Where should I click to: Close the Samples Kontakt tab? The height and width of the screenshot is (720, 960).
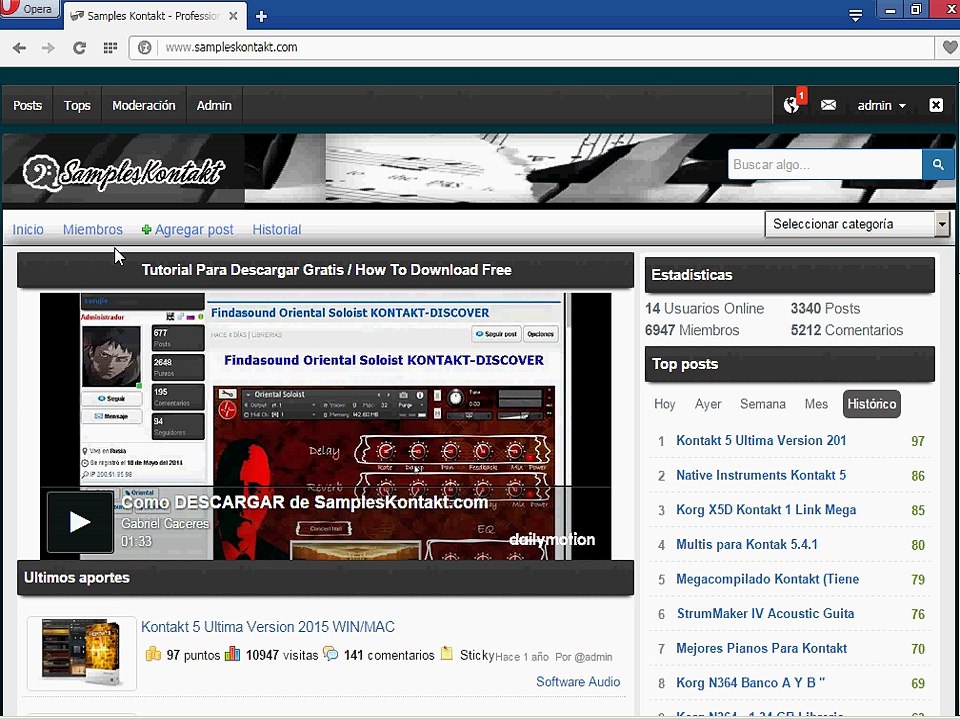coord(233,16)
